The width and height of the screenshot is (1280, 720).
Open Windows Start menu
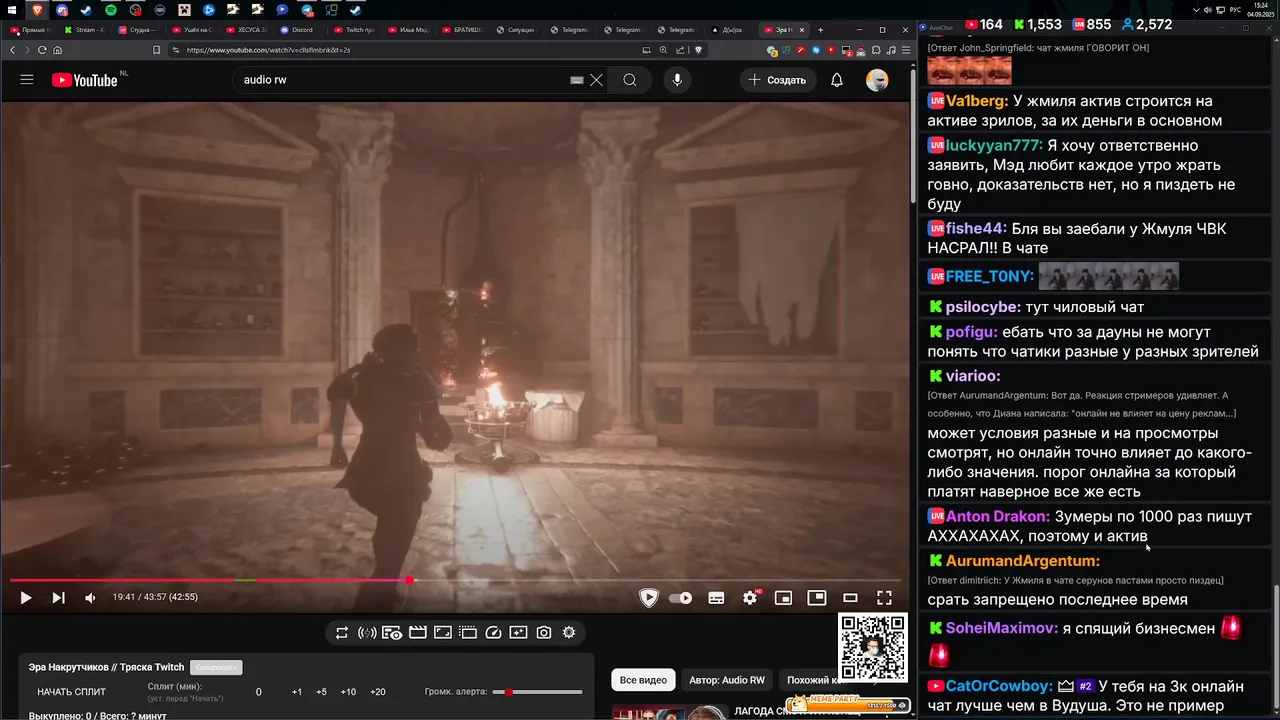(x=12, y=10)
